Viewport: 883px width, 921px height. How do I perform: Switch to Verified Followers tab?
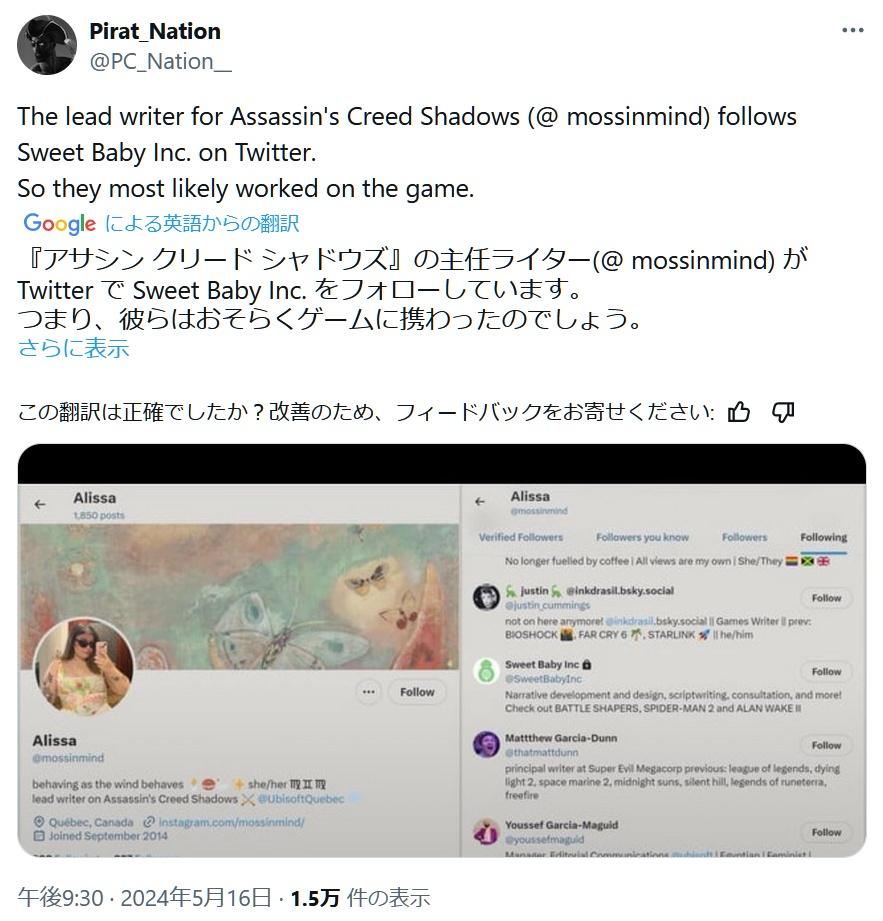(521, 537)
